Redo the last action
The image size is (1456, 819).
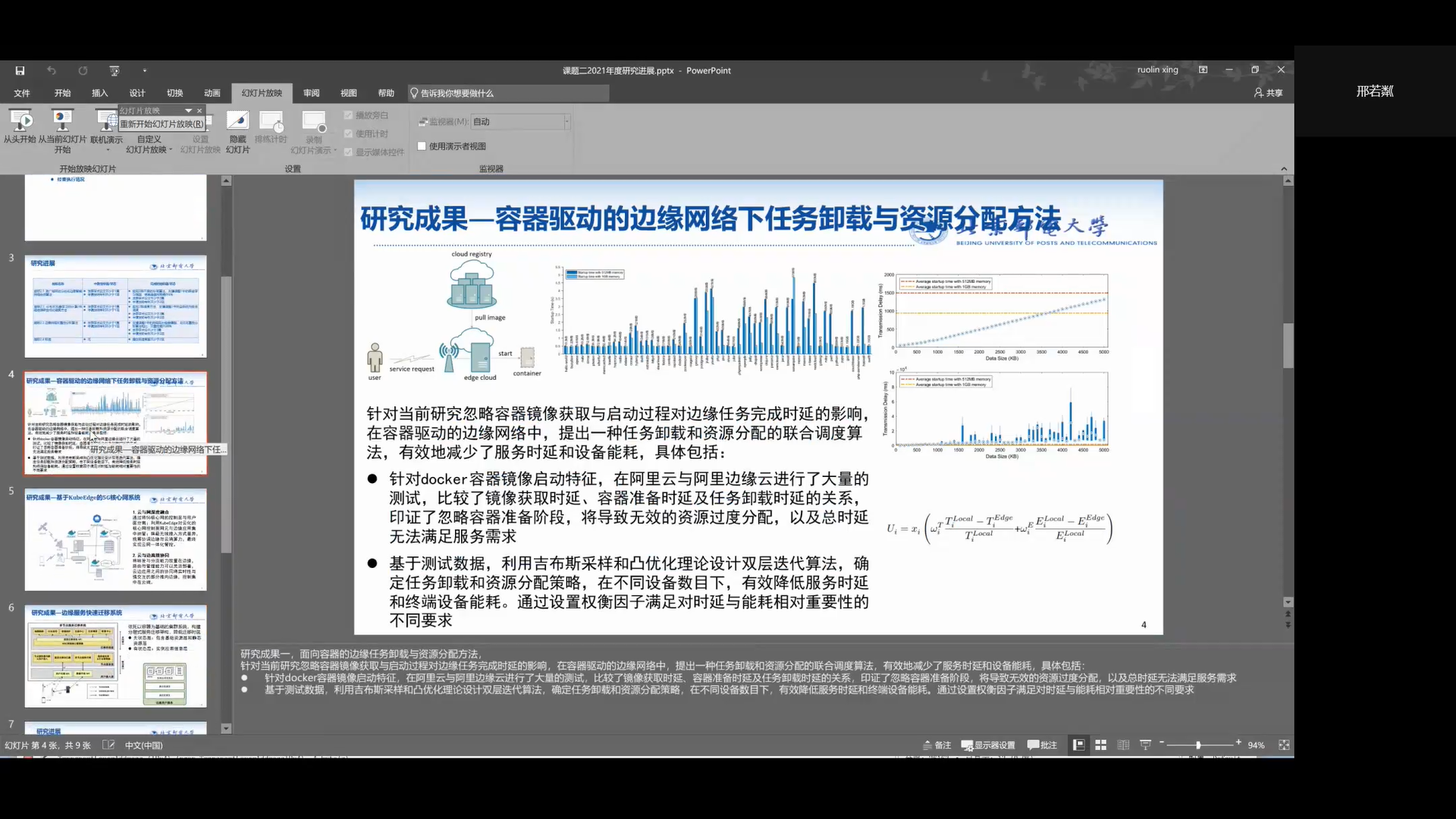[83, 71]
